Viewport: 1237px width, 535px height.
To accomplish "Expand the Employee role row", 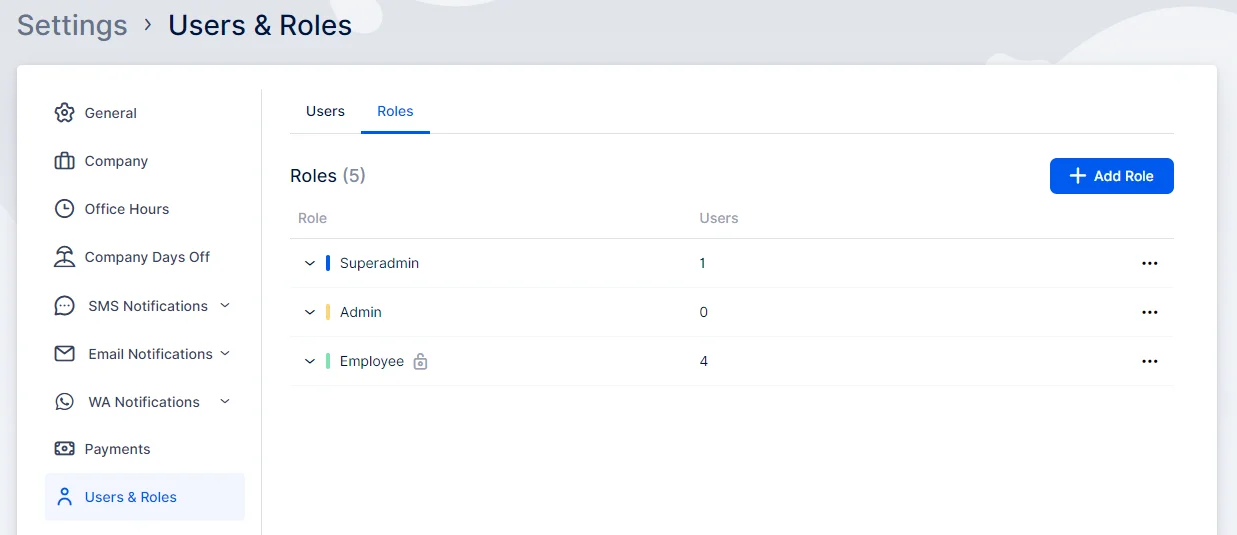I will click(310, 361).
